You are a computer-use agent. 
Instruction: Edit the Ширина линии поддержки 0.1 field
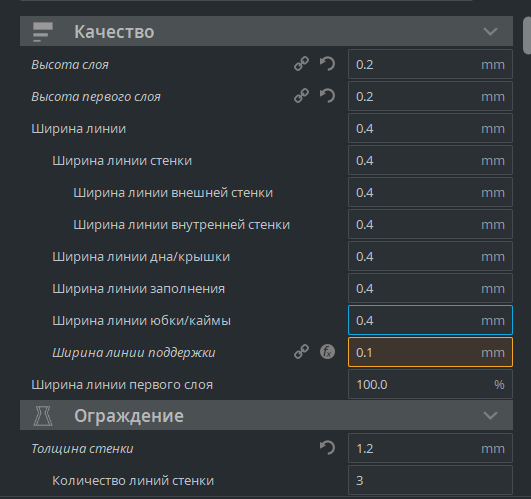pos(430,352)
